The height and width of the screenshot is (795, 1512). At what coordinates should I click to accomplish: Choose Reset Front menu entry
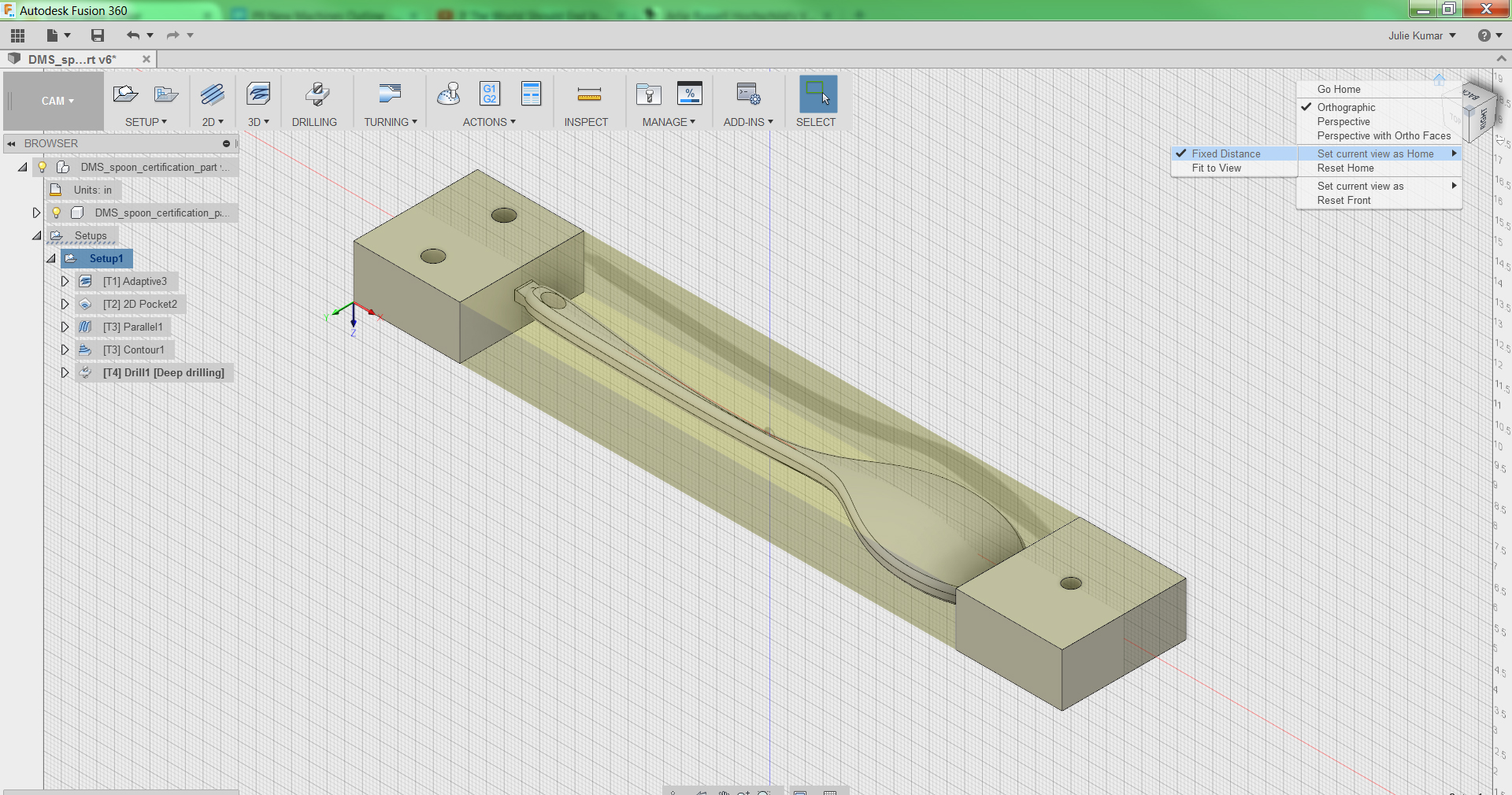coord(1343,200)
